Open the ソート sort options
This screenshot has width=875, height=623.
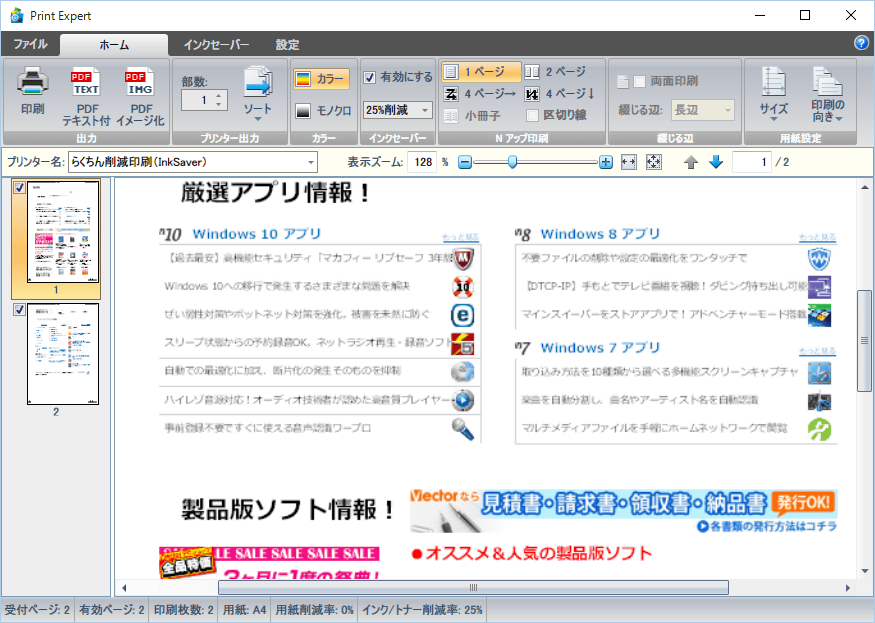tap(257, 94)
